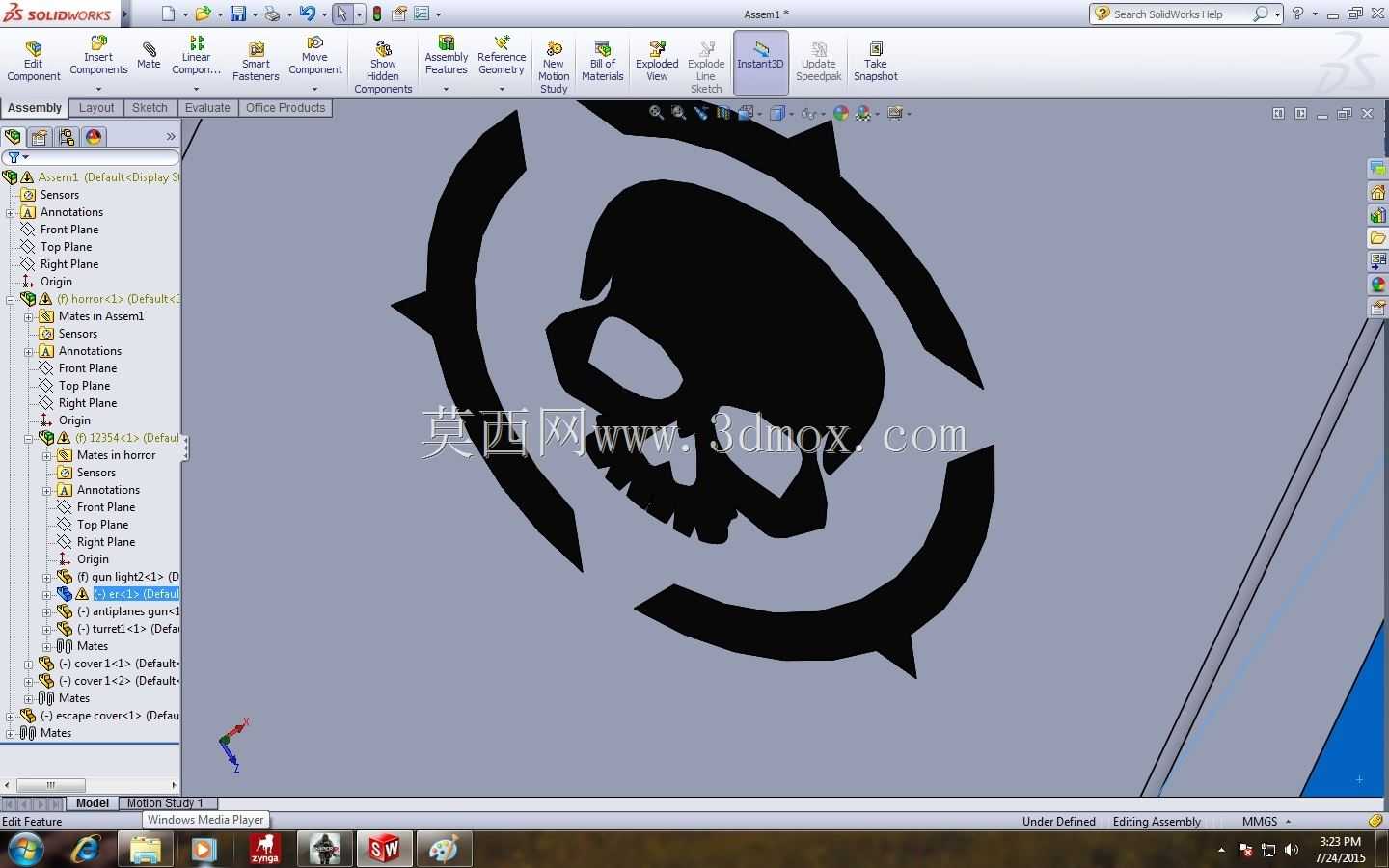Click the Undo icon

(x=307, y=14)
